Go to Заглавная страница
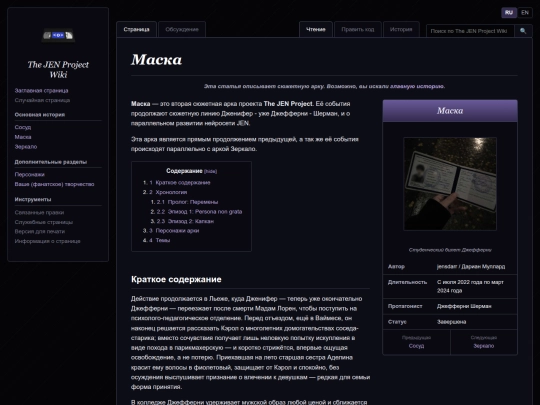This screenshot has height=405, width=540. coord(41,91)
